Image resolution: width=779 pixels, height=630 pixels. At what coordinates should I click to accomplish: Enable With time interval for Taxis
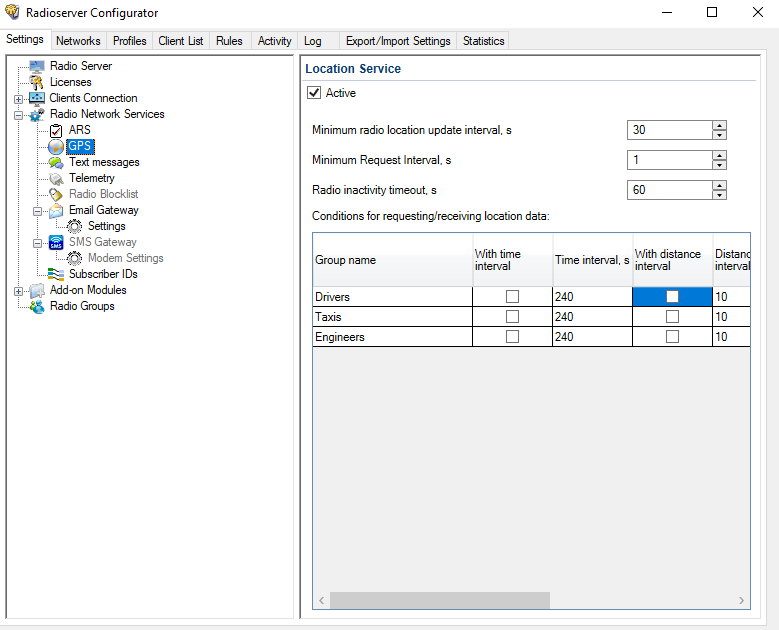click(x=512, y=316)
